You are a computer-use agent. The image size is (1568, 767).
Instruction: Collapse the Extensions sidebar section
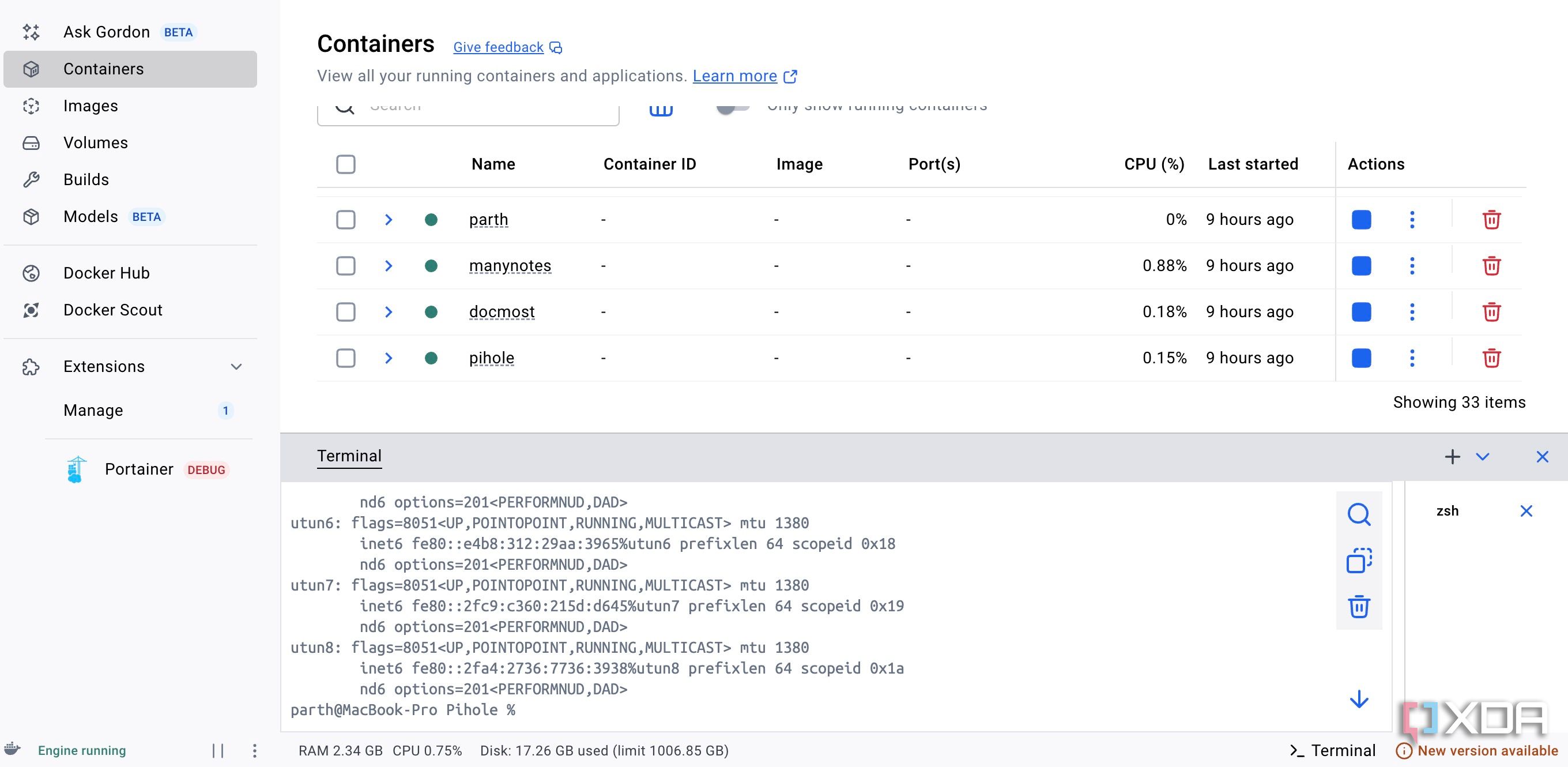(x=236, y=366)
